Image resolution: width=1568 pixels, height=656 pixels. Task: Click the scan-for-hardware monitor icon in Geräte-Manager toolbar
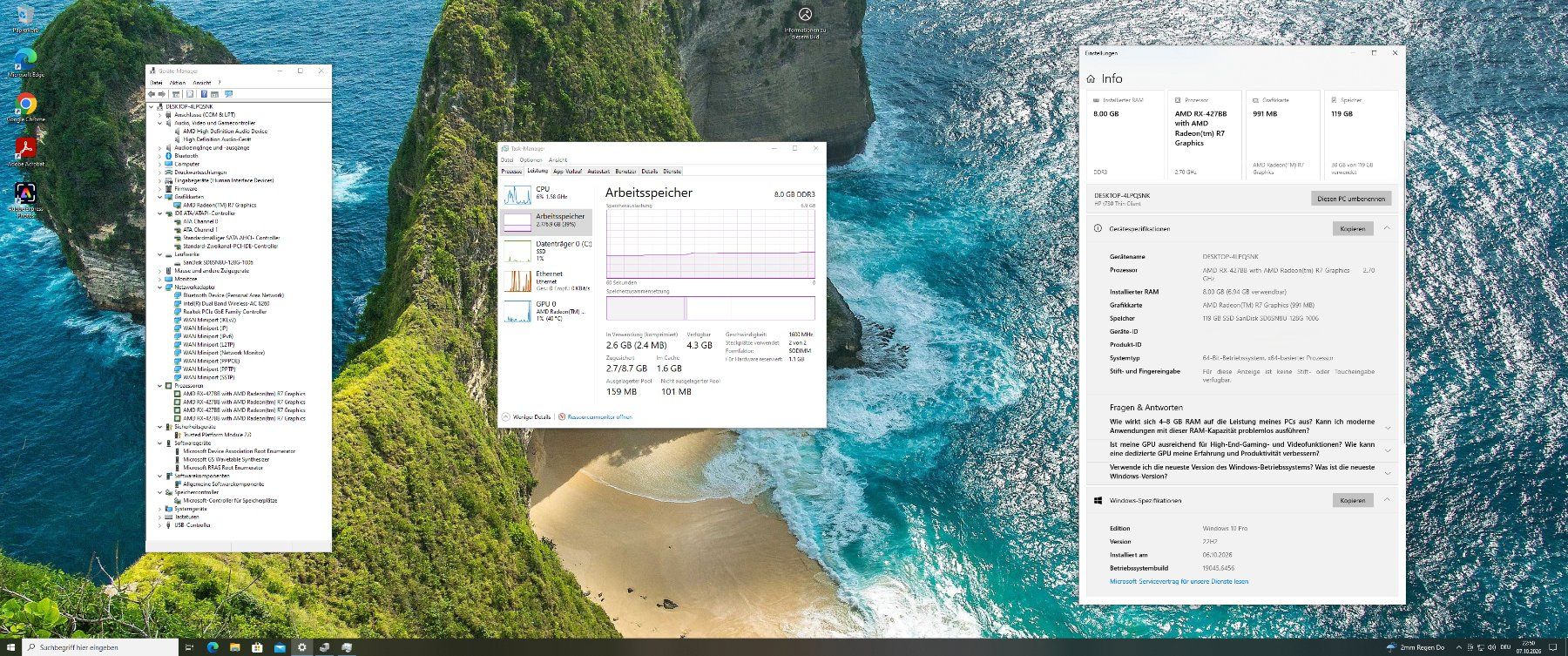click(x=229, y=93)
